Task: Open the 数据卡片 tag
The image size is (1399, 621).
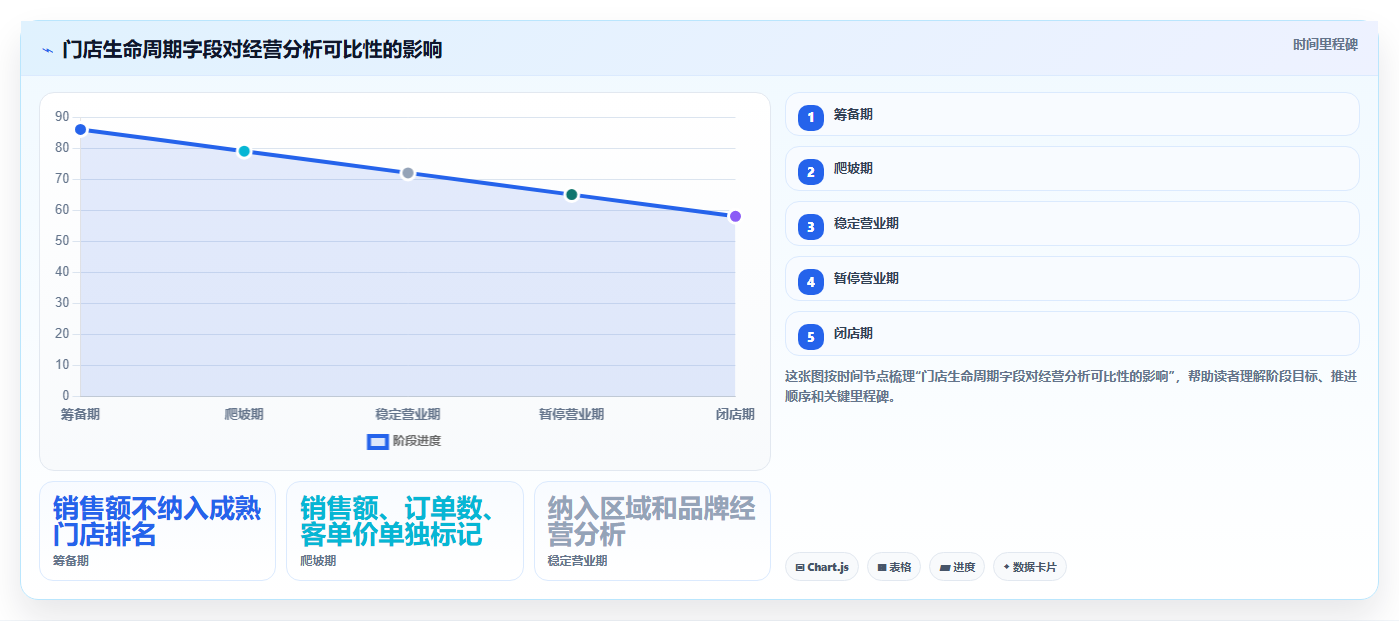Action: pyautogui.click(x=1029, y=567)
